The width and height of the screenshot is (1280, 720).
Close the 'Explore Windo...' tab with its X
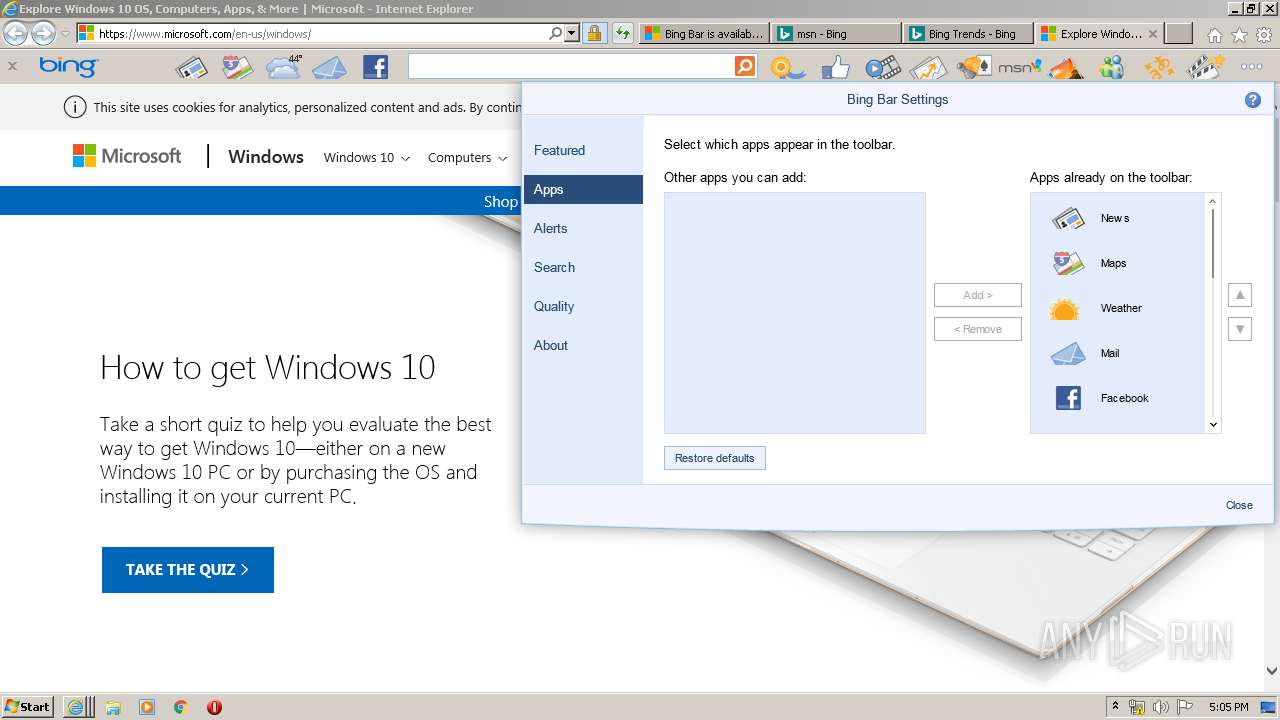[x=1152, y=33]
